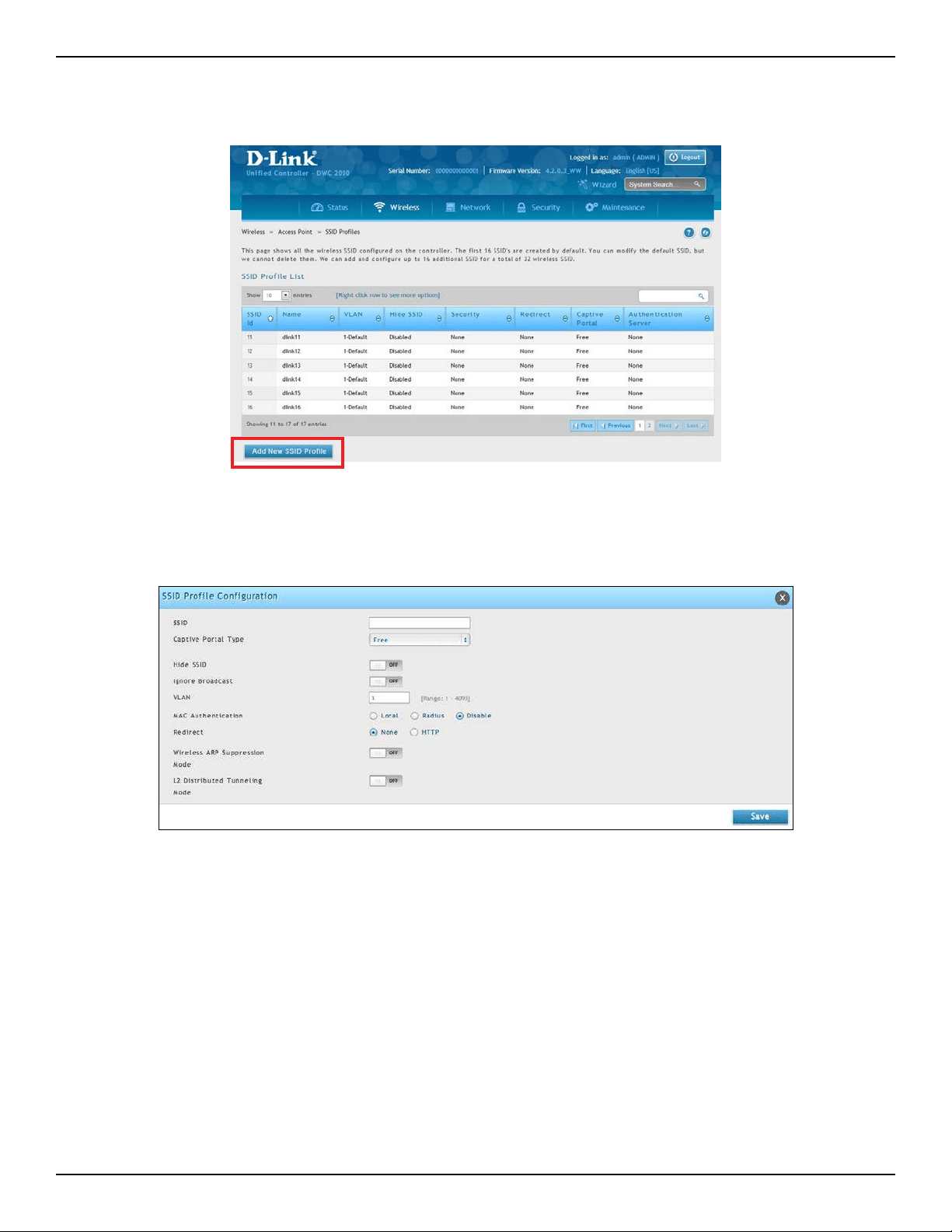The width and height of the screenshot is (952, 1232).
Task: Click the Logout button
Action: click(685, 157)
